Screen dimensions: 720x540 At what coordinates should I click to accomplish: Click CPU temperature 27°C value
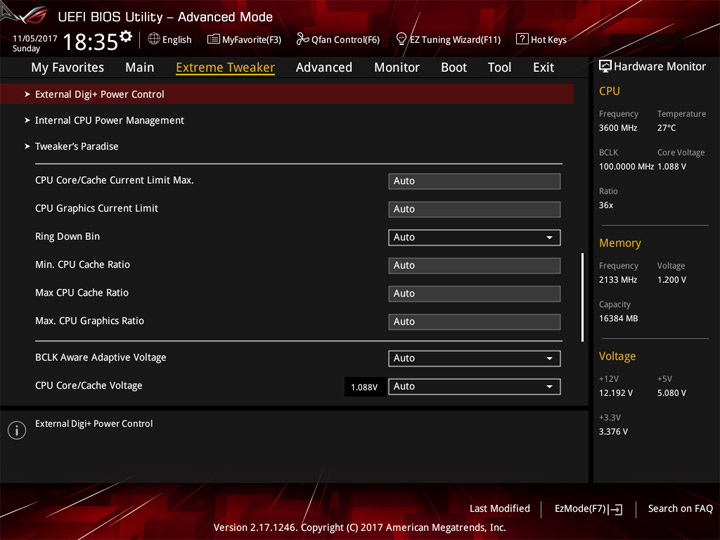666,128
